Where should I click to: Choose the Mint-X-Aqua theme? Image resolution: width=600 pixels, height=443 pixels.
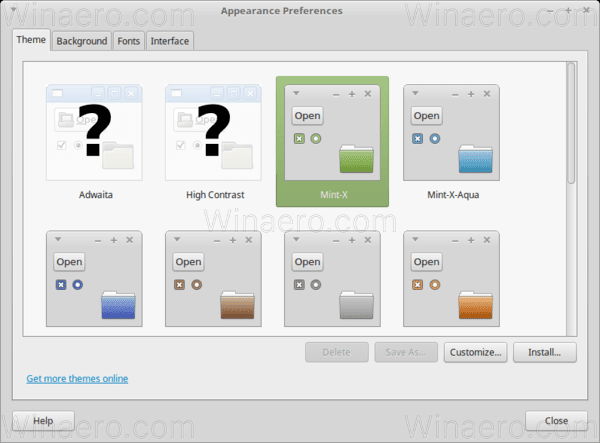451,132
